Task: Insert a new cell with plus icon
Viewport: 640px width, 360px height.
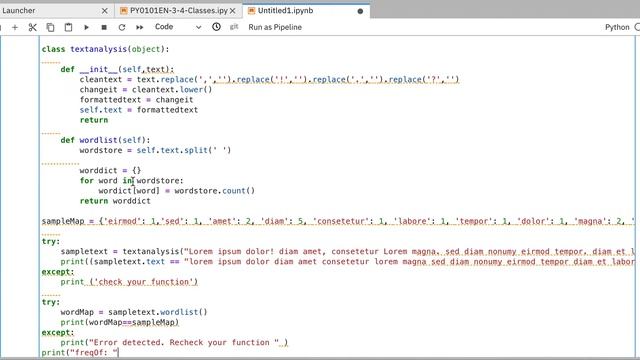Action: point(15,27)
